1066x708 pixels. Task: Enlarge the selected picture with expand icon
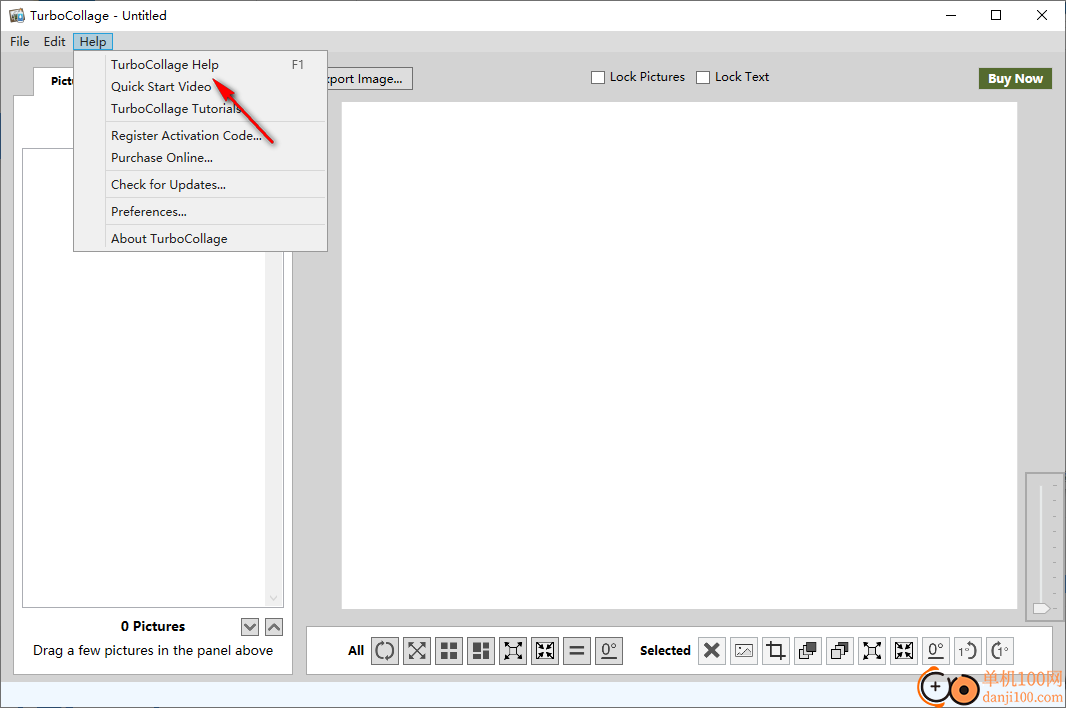872,651
